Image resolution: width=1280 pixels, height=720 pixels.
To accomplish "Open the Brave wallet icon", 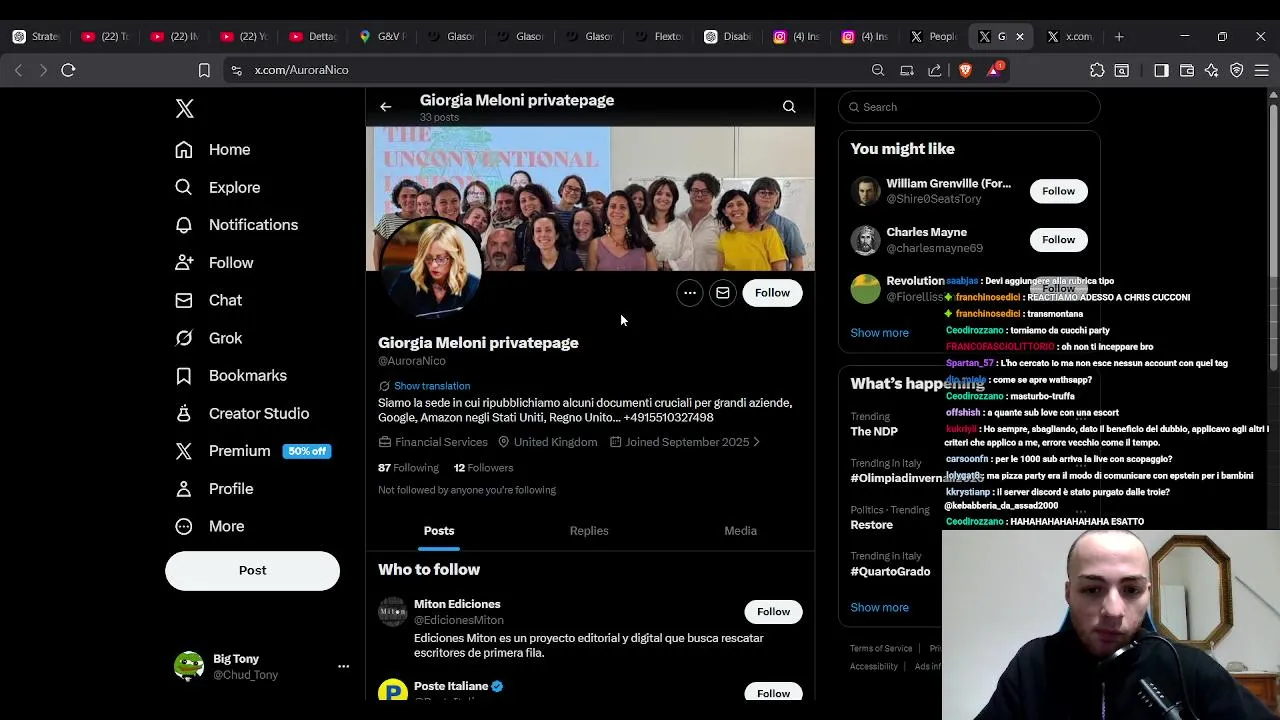I will coord(1187,70).
